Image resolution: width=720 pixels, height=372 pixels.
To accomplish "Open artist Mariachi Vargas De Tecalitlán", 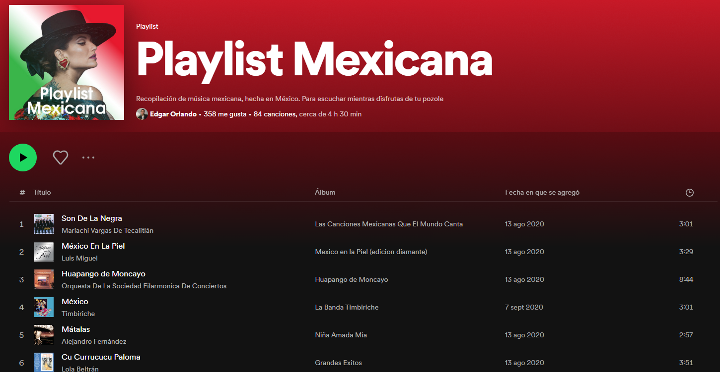I will [107, 231].
